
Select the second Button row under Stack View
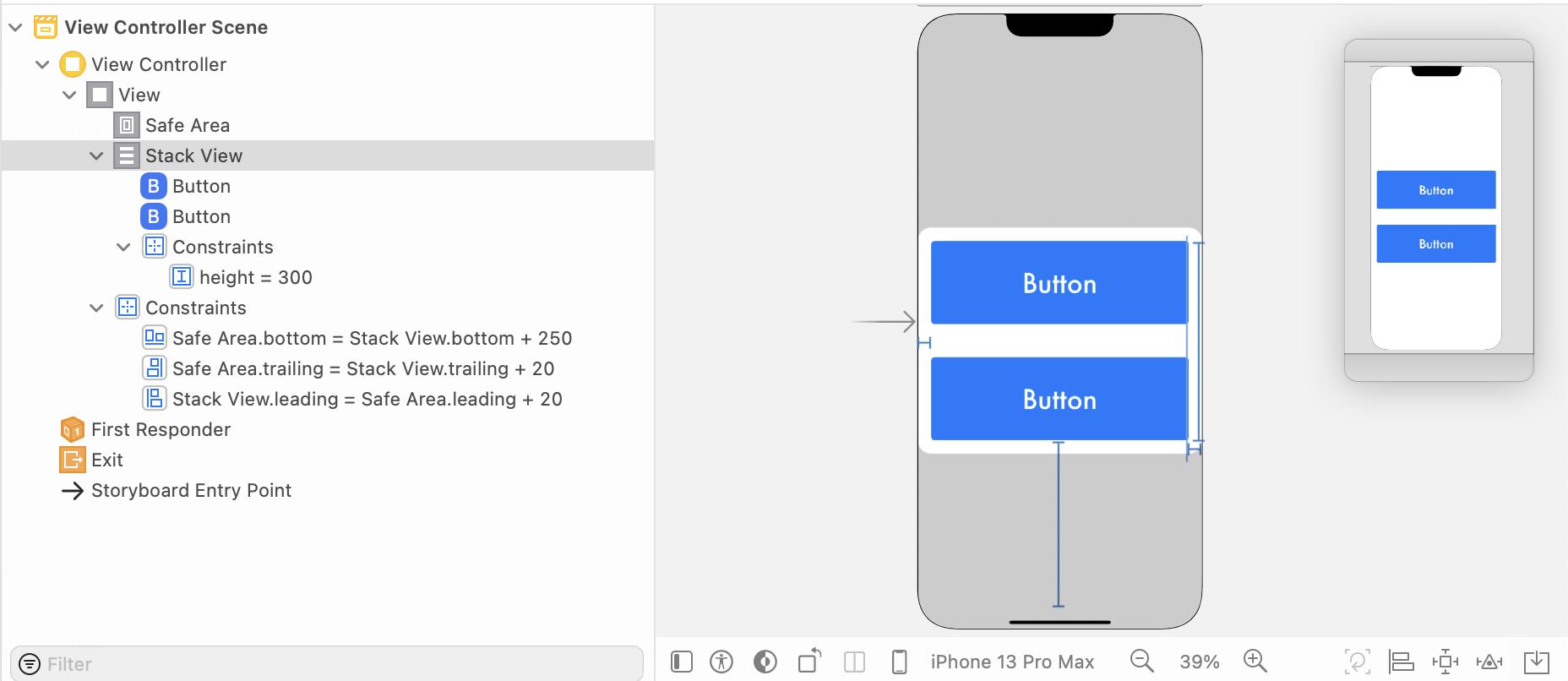(328, 216)
